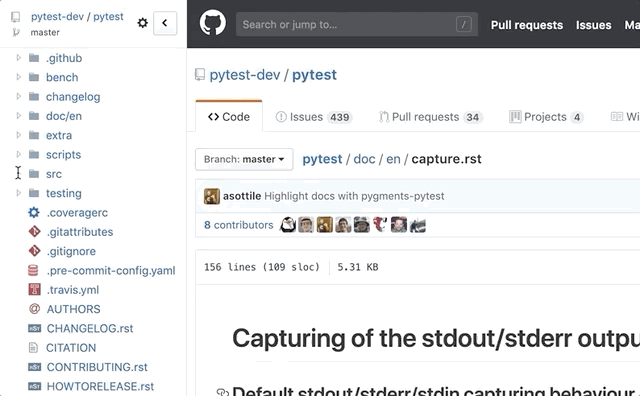The width and height of the screenshot is (640, 396).
Task: Click the .gitignore git file icon
Action: [x=34, y=251]
